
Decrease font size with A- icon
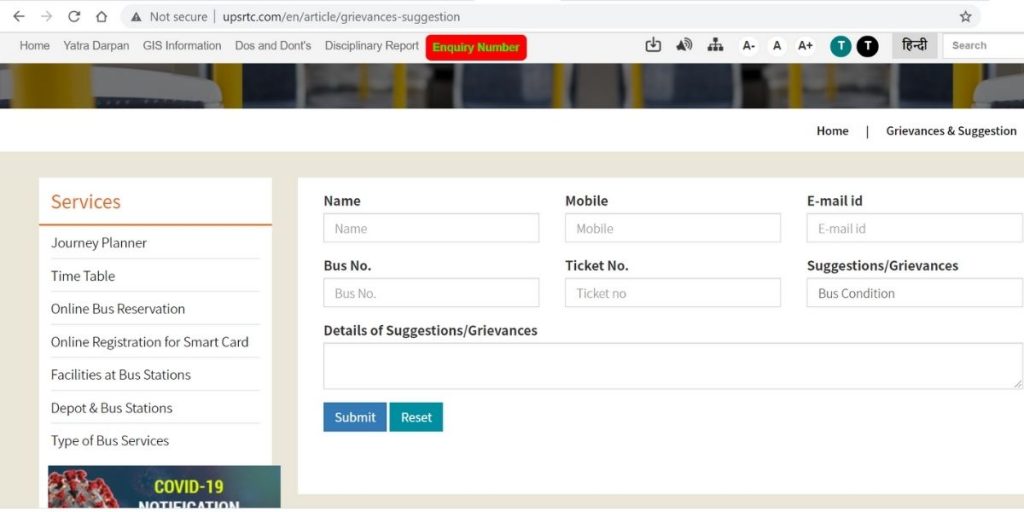click(x=748, y=46)
